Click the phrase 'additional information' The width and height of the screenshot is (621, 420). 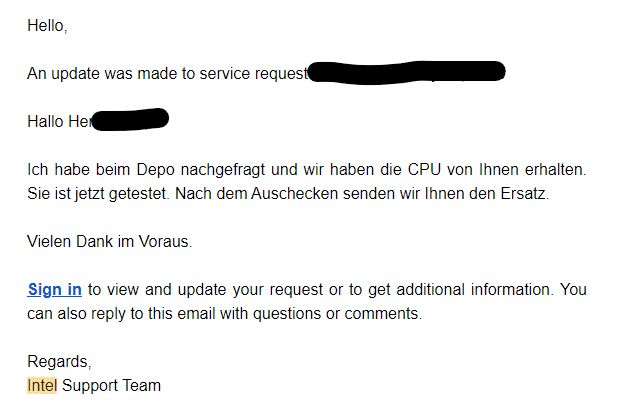coord(474,290)
